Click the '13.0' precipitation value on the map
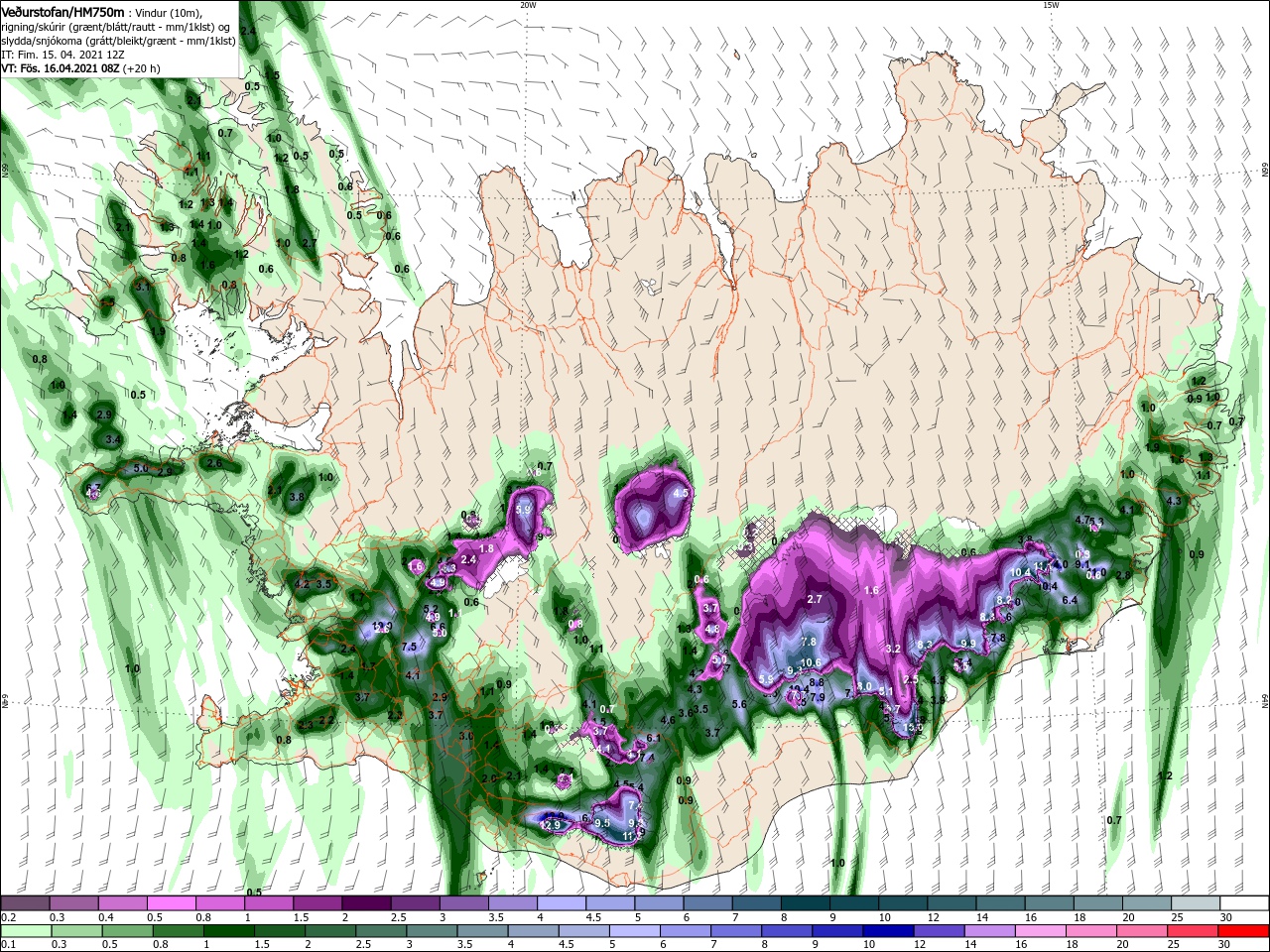This screenshot has height=952, width=1270. [913, 727]
